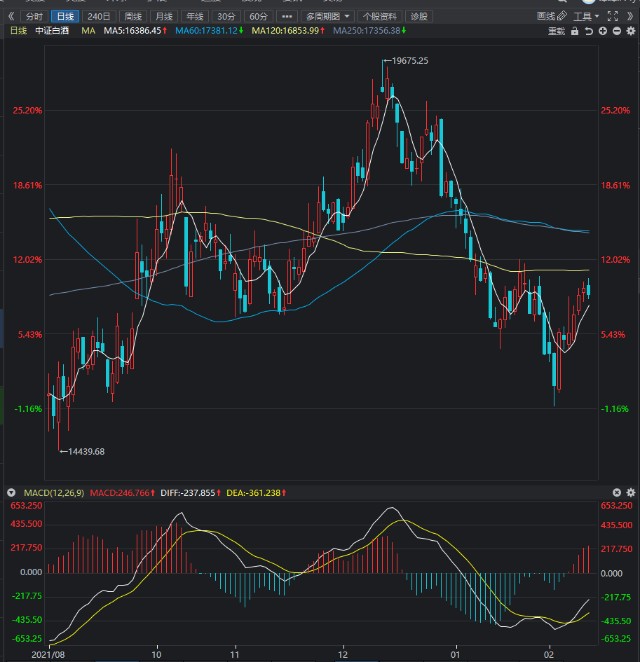640x662 pixels.
Task: Select the 60分 period tab
Action: [x=258, y=17]
